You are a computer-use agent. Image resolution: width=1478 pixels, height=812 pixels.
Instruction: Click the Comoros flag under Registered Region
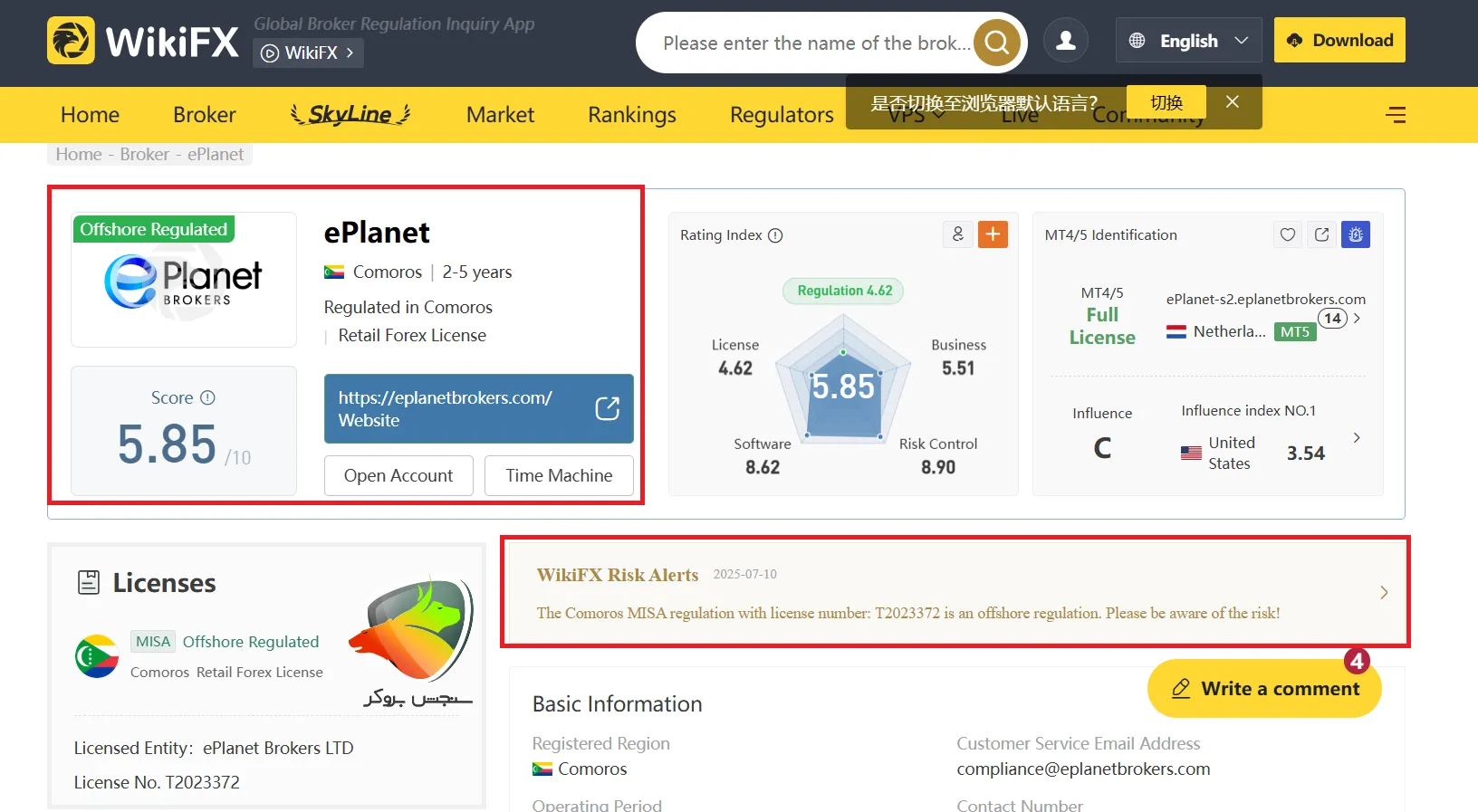(542, 769)
